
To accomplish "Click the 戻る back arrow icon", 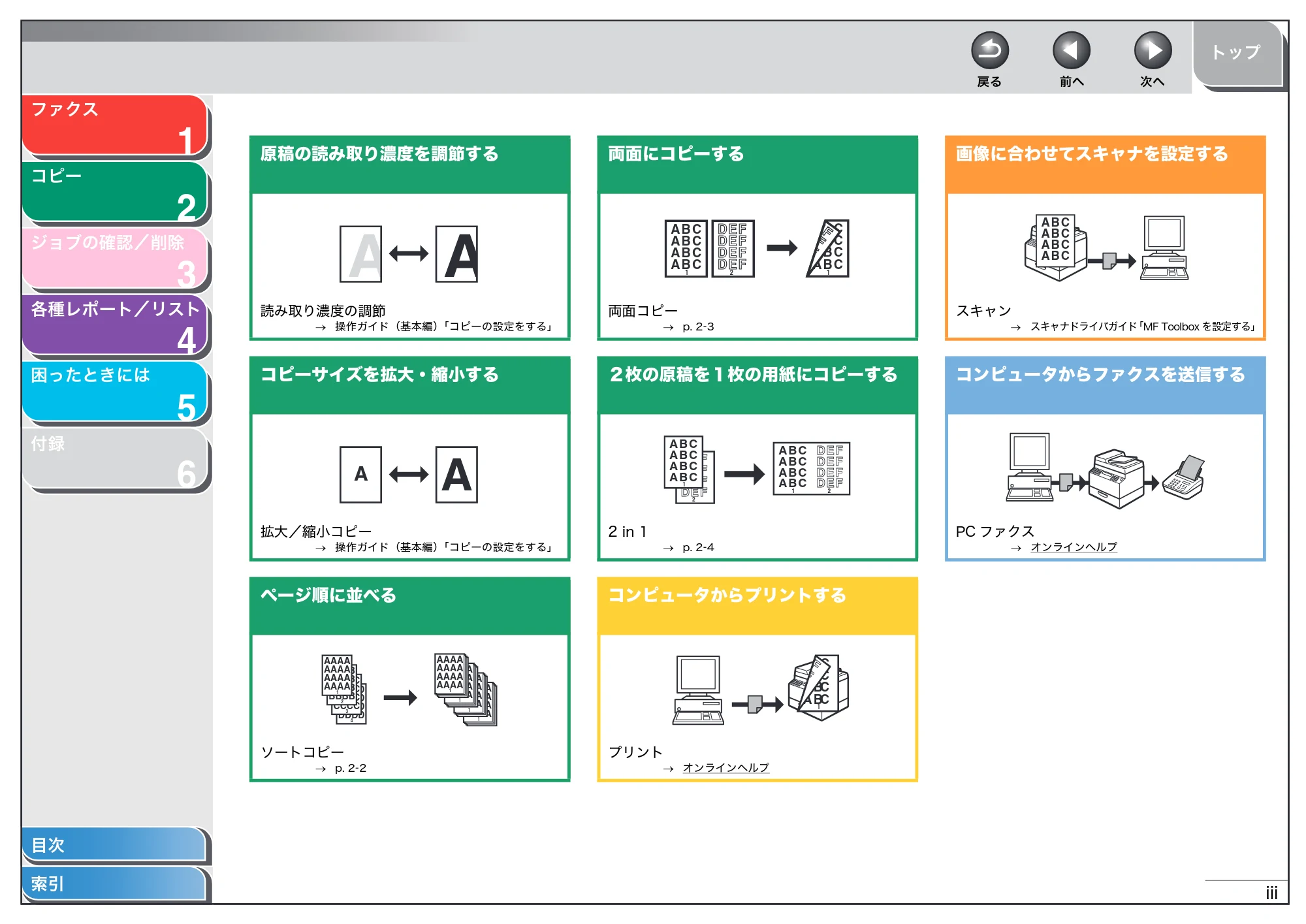I will coord(989,51).
